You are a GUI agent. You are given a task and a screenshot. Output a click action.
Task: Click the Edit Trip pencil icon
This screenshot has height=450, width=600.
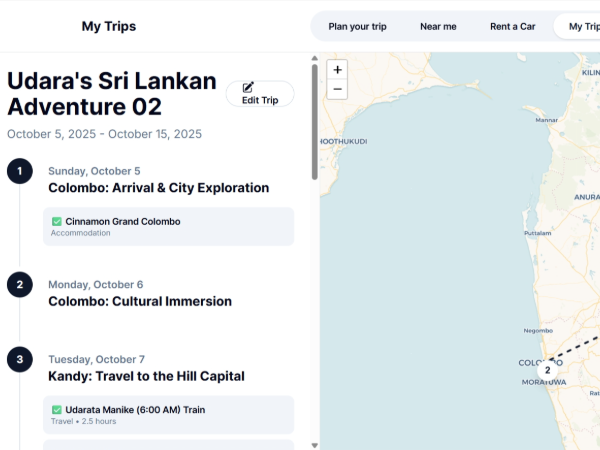(x=249, y=87)
